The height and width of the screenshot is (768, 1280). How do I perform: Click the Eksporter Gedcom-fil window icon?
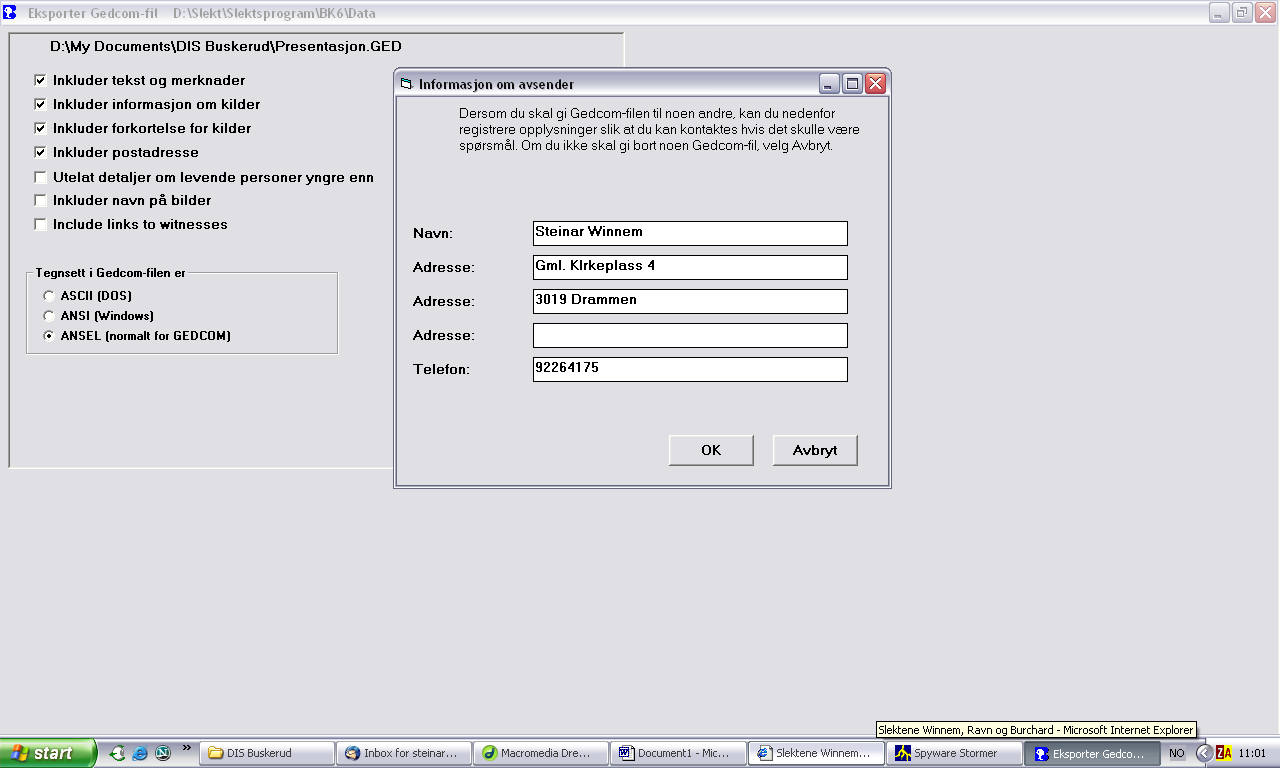point(10,12)
